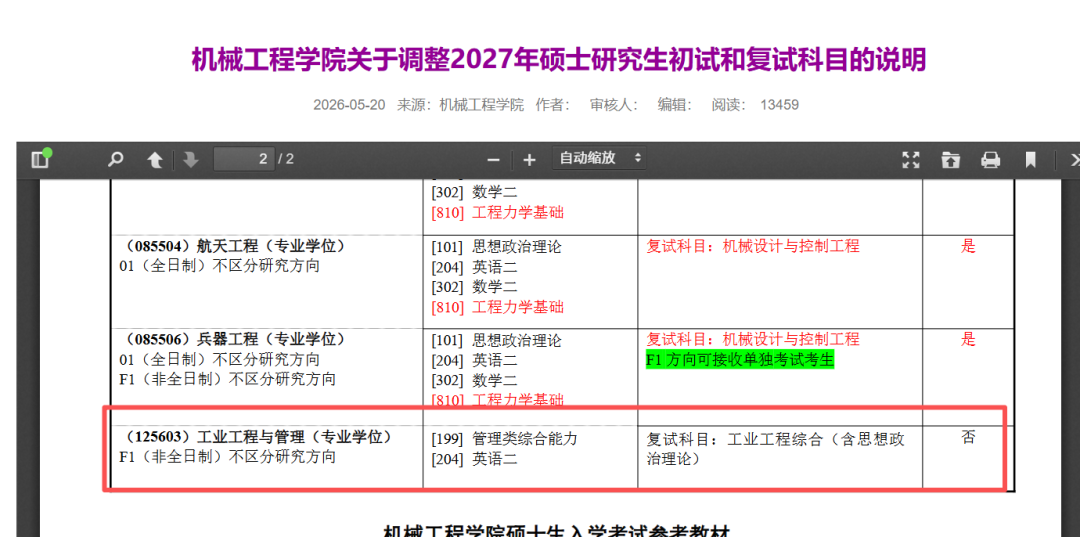
Task: Click (085506) 兵器工程（专业学位）
Action: point(232,339)
